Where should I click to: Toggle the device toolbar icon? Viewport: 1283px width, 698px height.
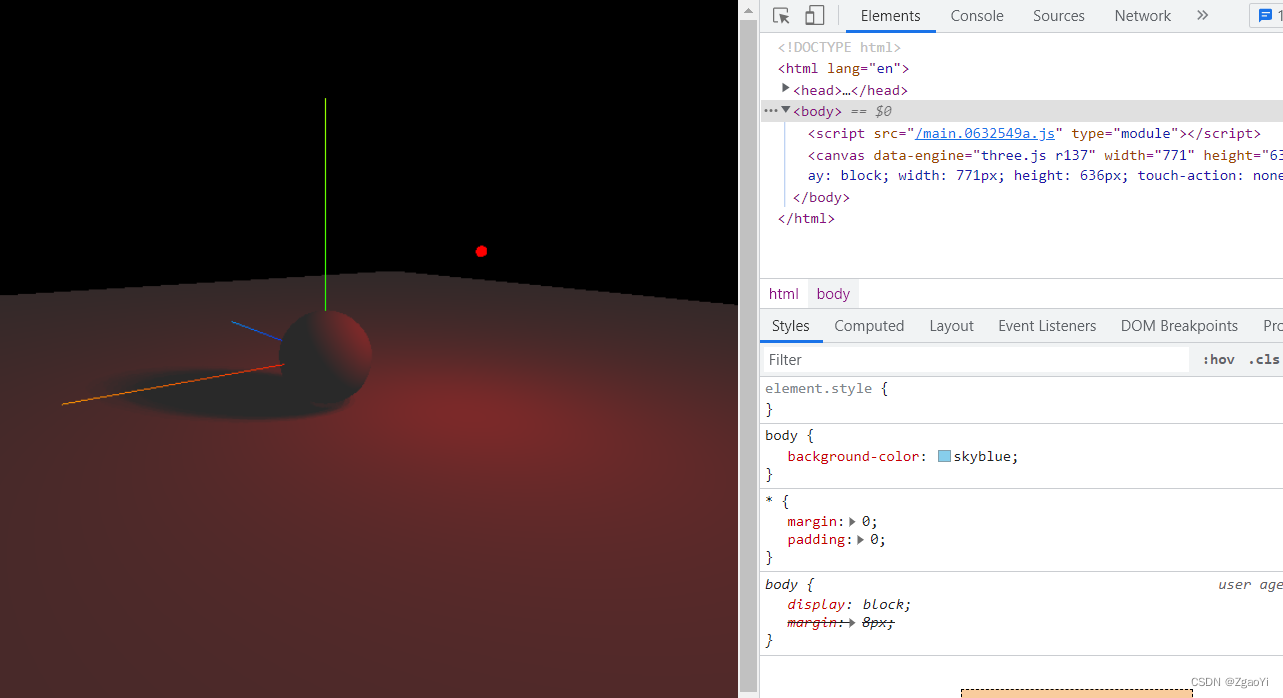point(815,15)
